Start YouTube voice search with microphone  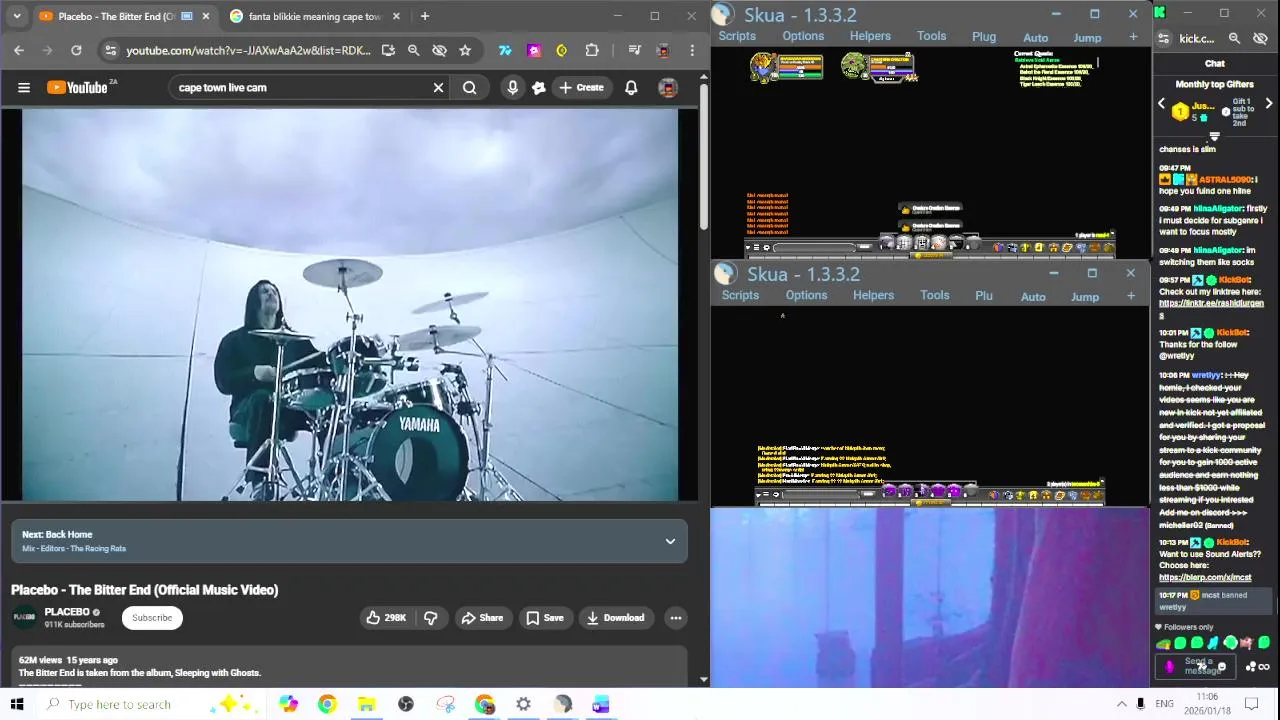512,87
